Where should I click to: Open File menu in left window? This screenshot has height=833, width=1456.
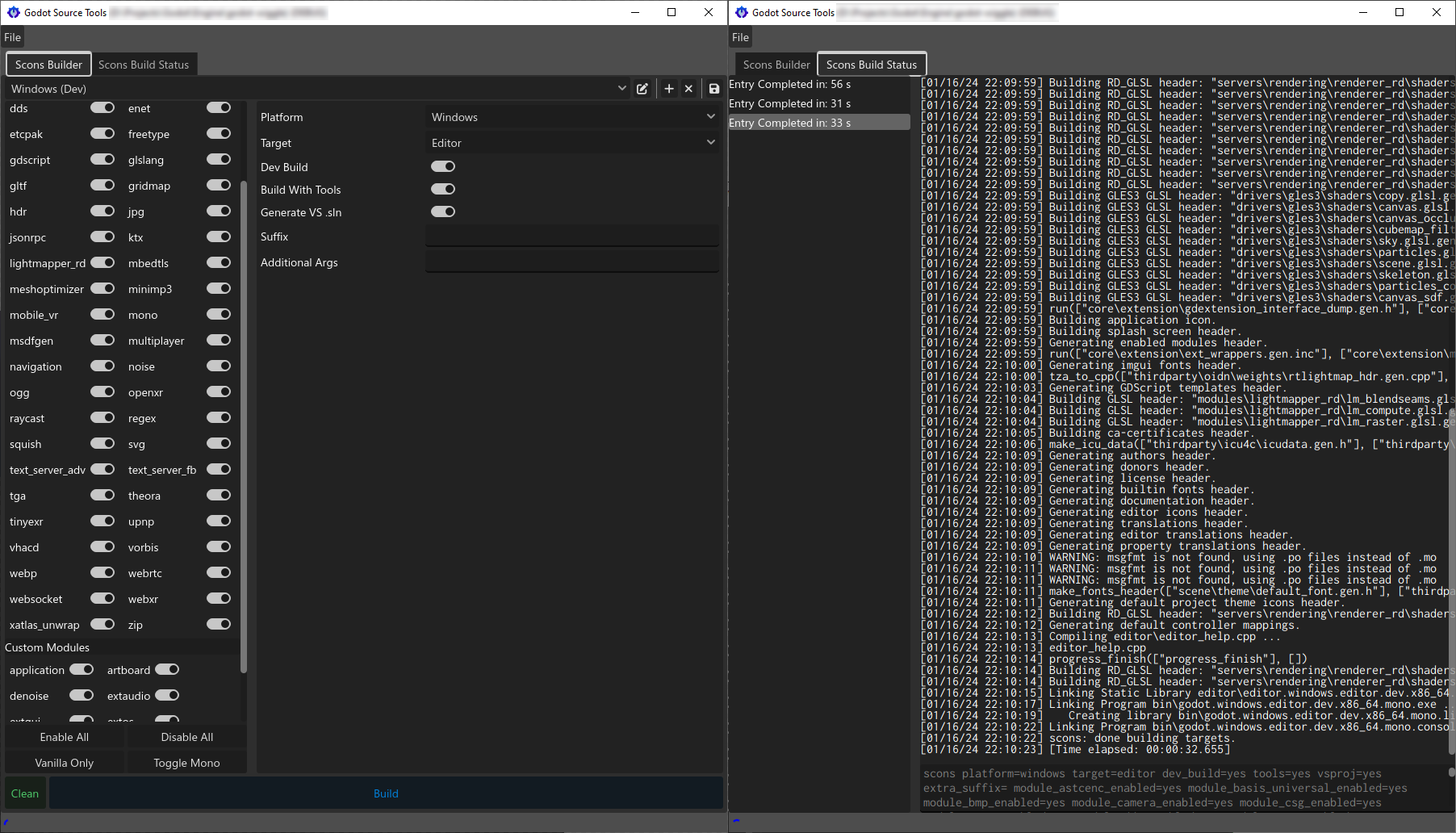tap(12, 37)
